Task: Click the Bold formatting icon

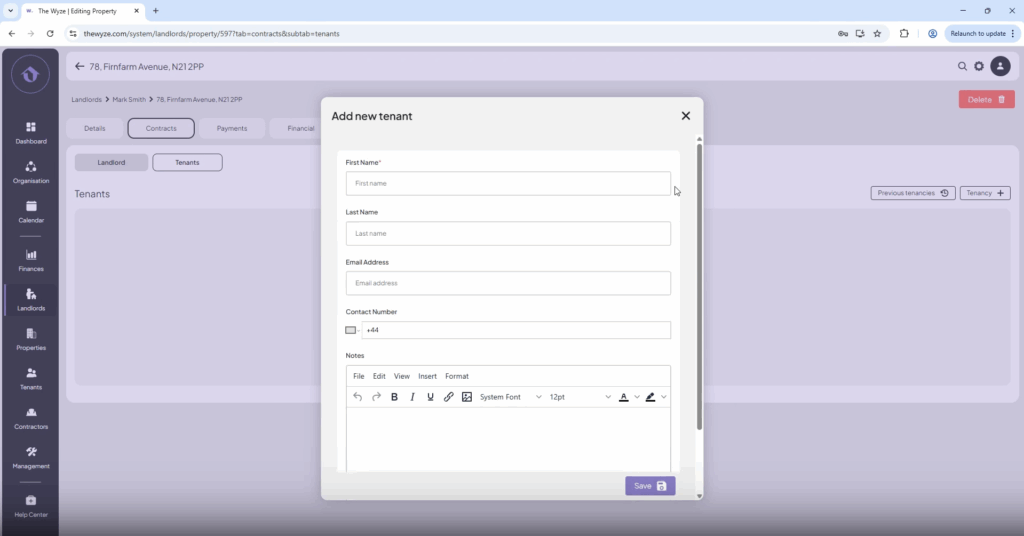Action: (394, 397)
